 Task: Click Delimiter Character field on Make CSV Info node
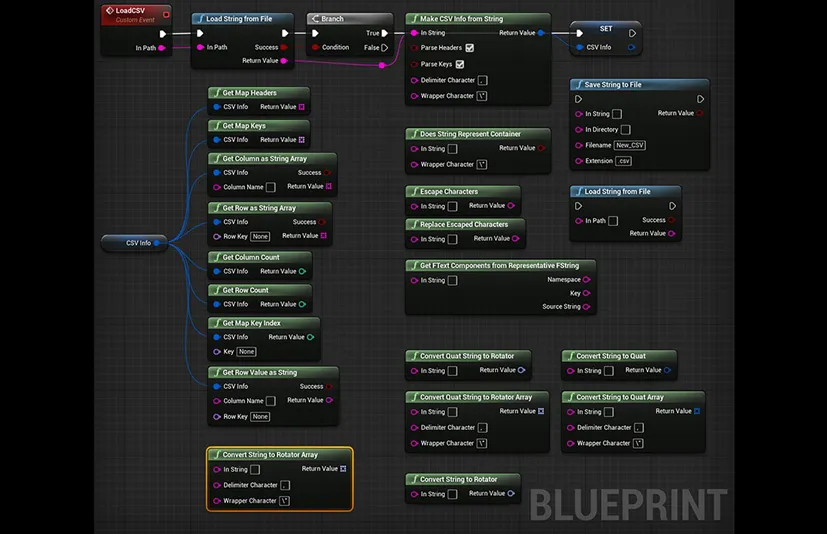point(483,81)
